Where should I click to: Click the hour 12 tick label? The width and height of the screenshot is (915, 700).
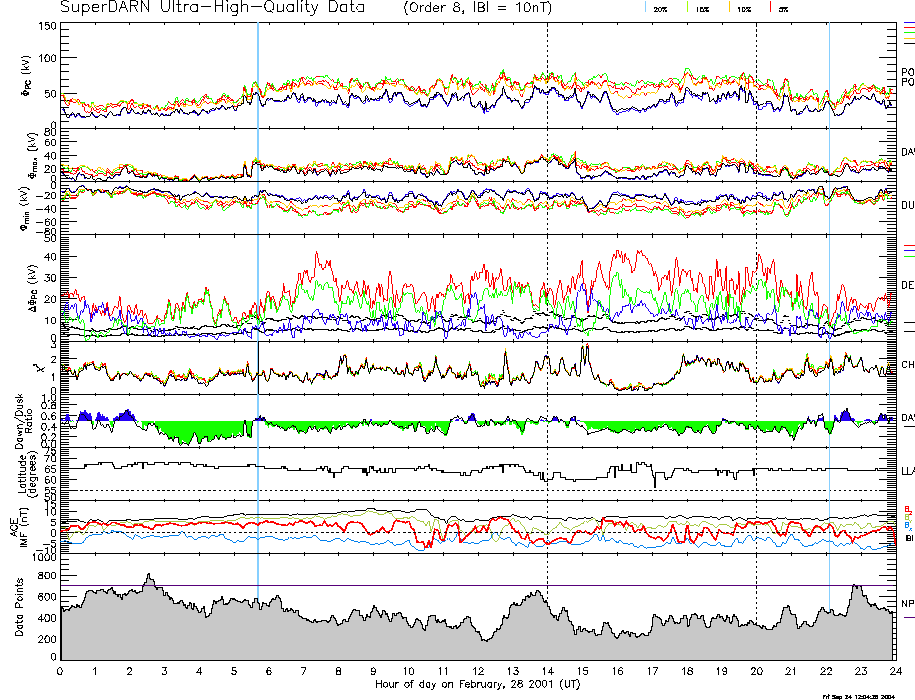click(x=477, y=671)
